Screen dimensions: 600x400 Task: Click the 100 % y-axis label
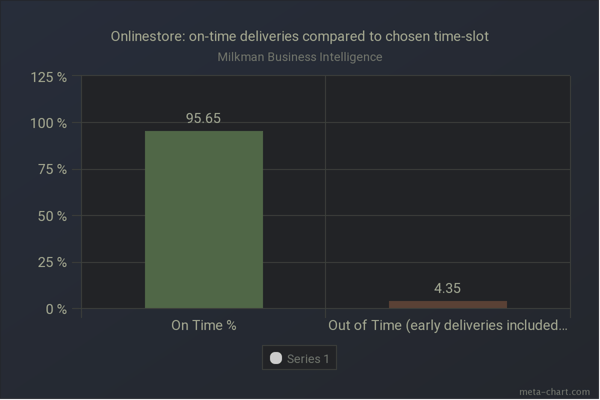(49, 124)
